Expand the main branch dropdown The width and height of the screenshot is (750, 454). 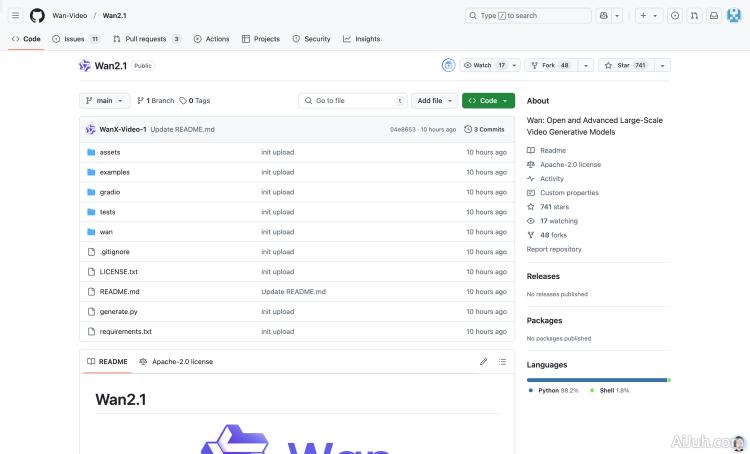(x=105, y=101)
